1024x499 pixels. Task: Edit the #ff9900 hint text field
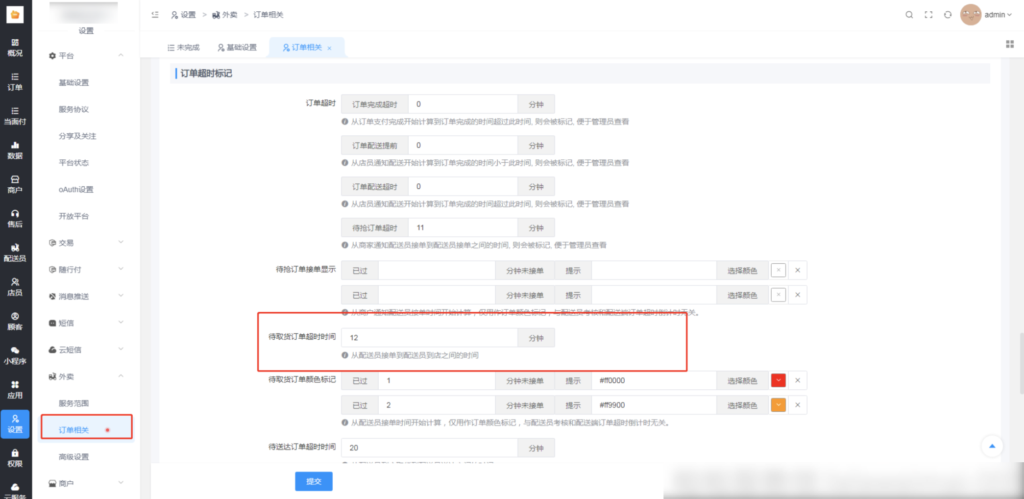[x=654, y=405]
